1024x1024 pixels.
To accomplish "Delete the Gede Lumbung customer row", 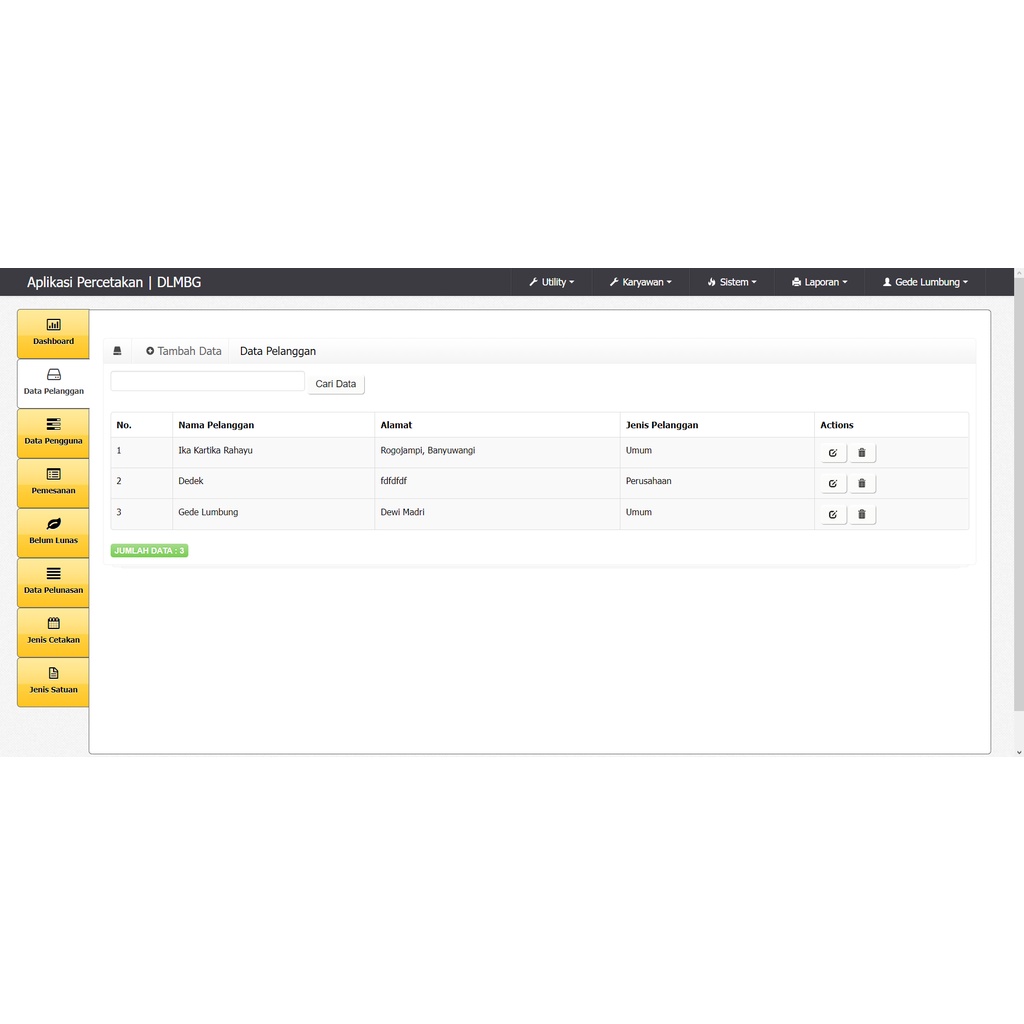I will [862, 515].
